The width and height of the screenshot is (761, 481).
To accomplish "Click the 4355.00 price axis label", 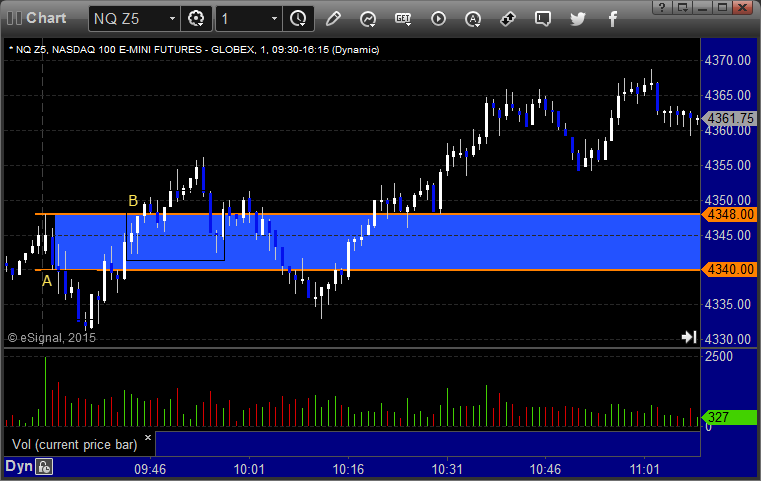I will 728,165.
